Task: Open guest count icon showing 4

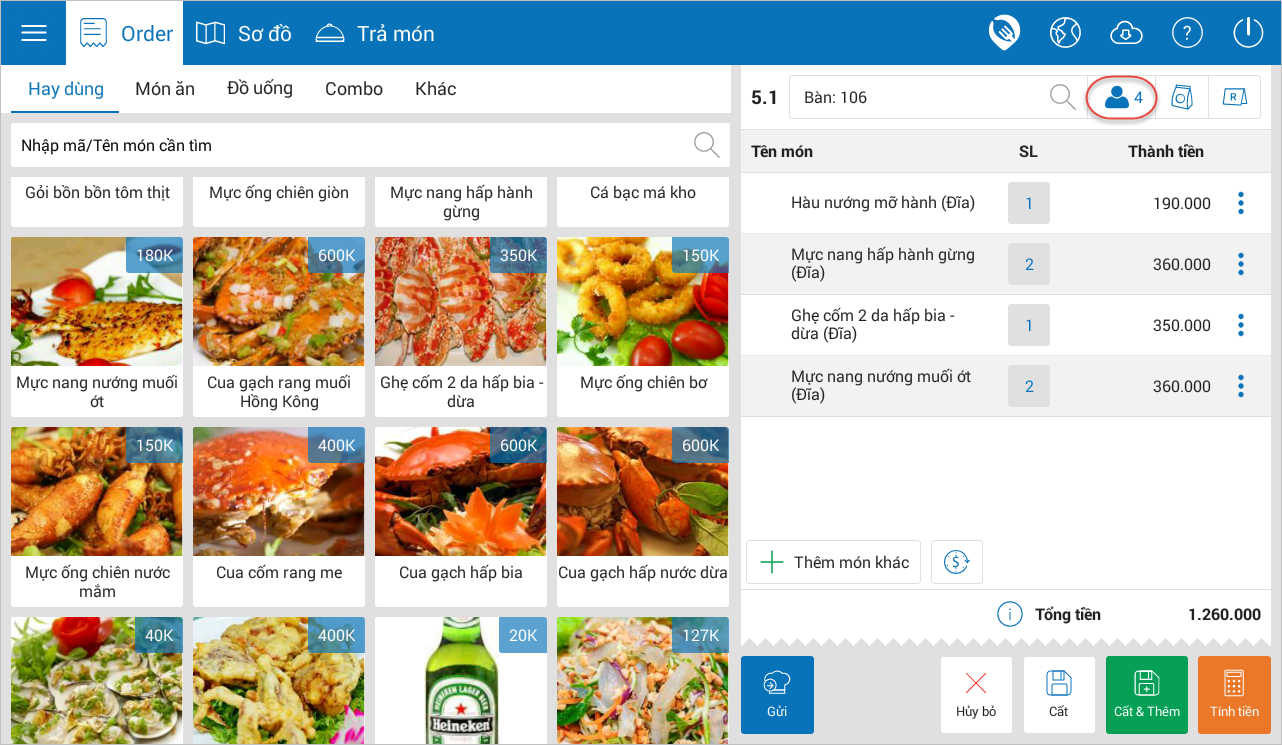Action: 1122,98
